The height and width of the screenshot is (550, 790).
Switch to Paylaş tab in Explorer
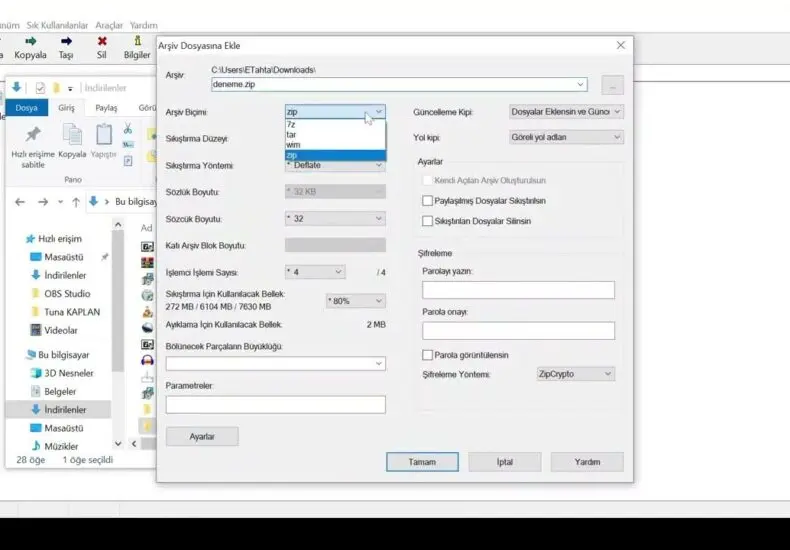[106, 108]
